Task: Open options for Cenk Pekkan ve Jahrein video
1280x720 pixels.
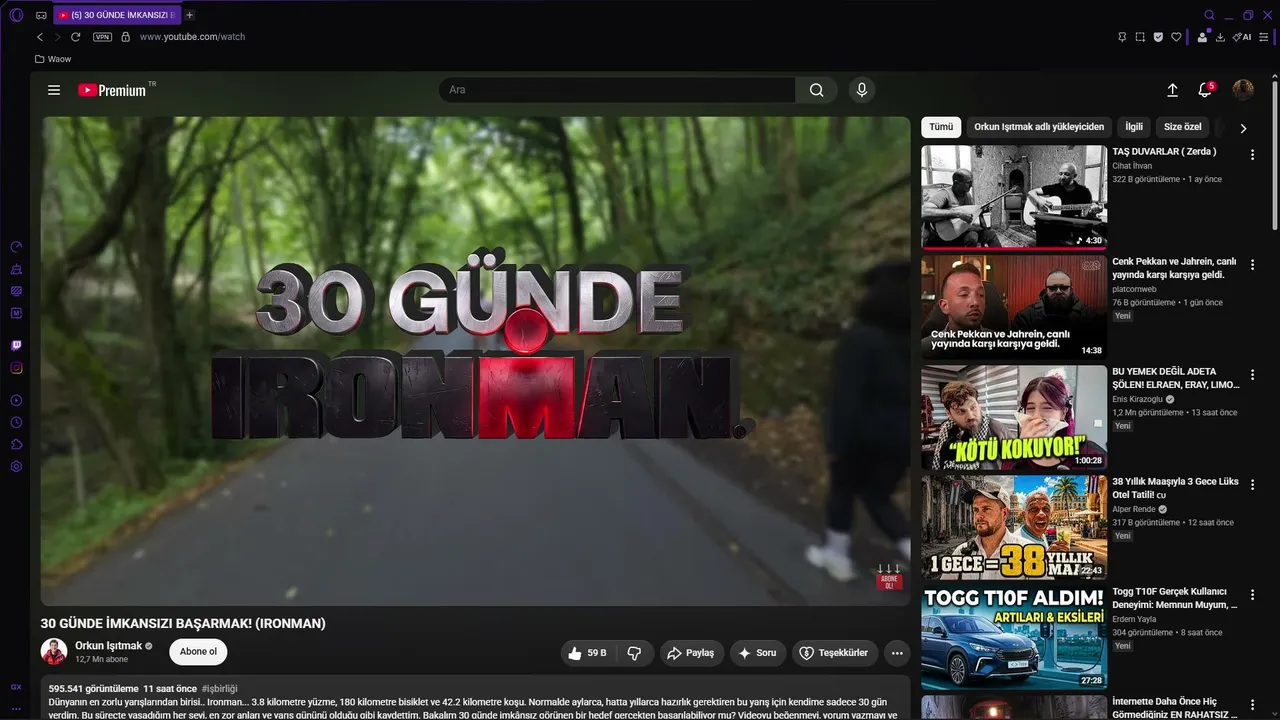Action: (1252, 265)
